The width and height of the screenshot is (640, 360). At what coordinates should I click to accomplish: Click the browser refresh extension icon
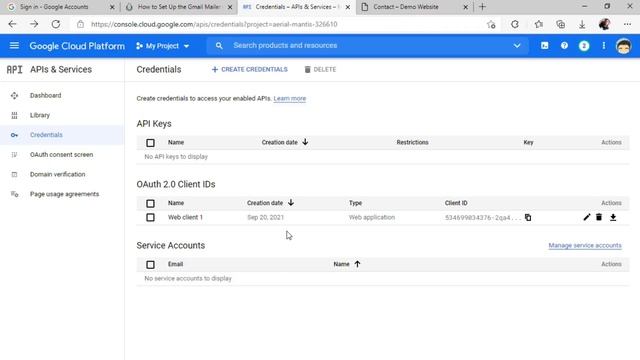515,24
